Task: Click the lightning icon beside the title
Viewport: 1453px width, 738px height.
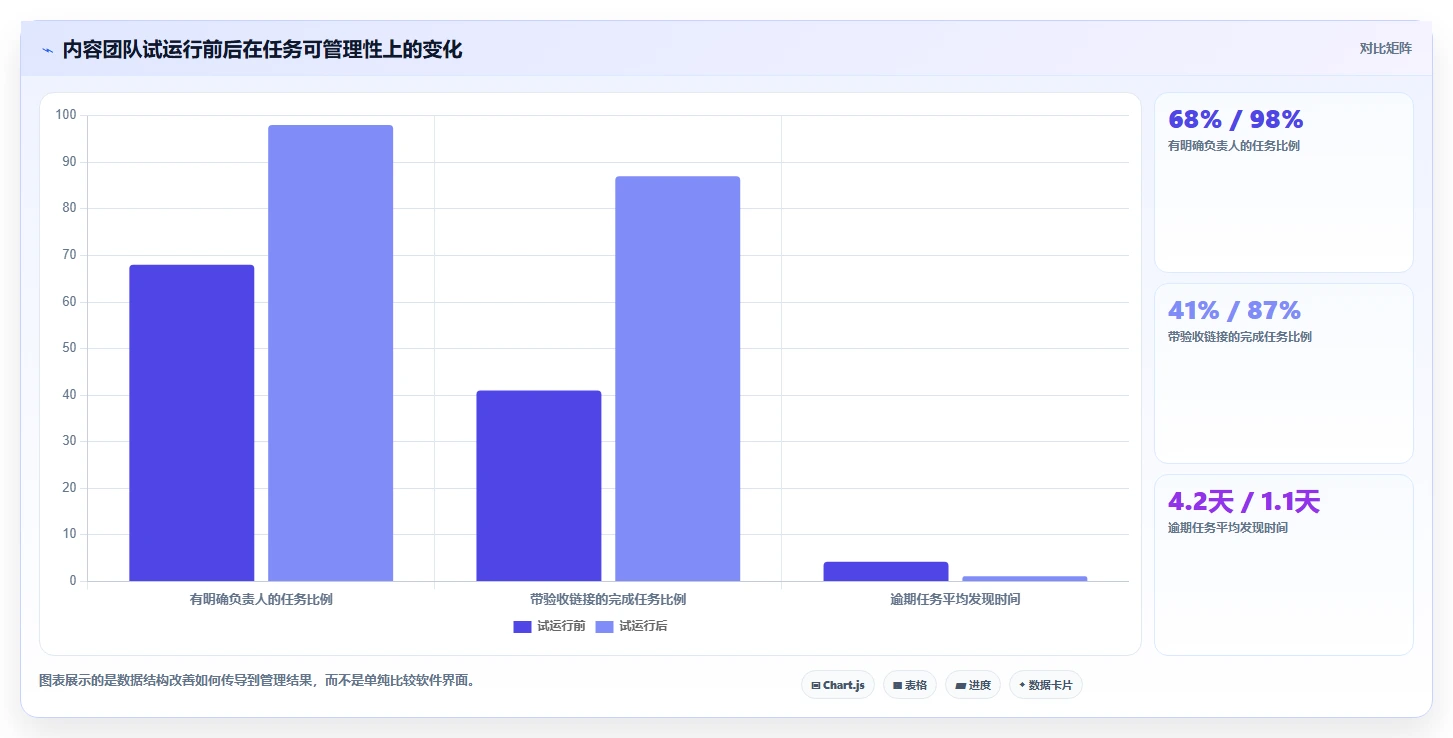Action: point(47,50)
